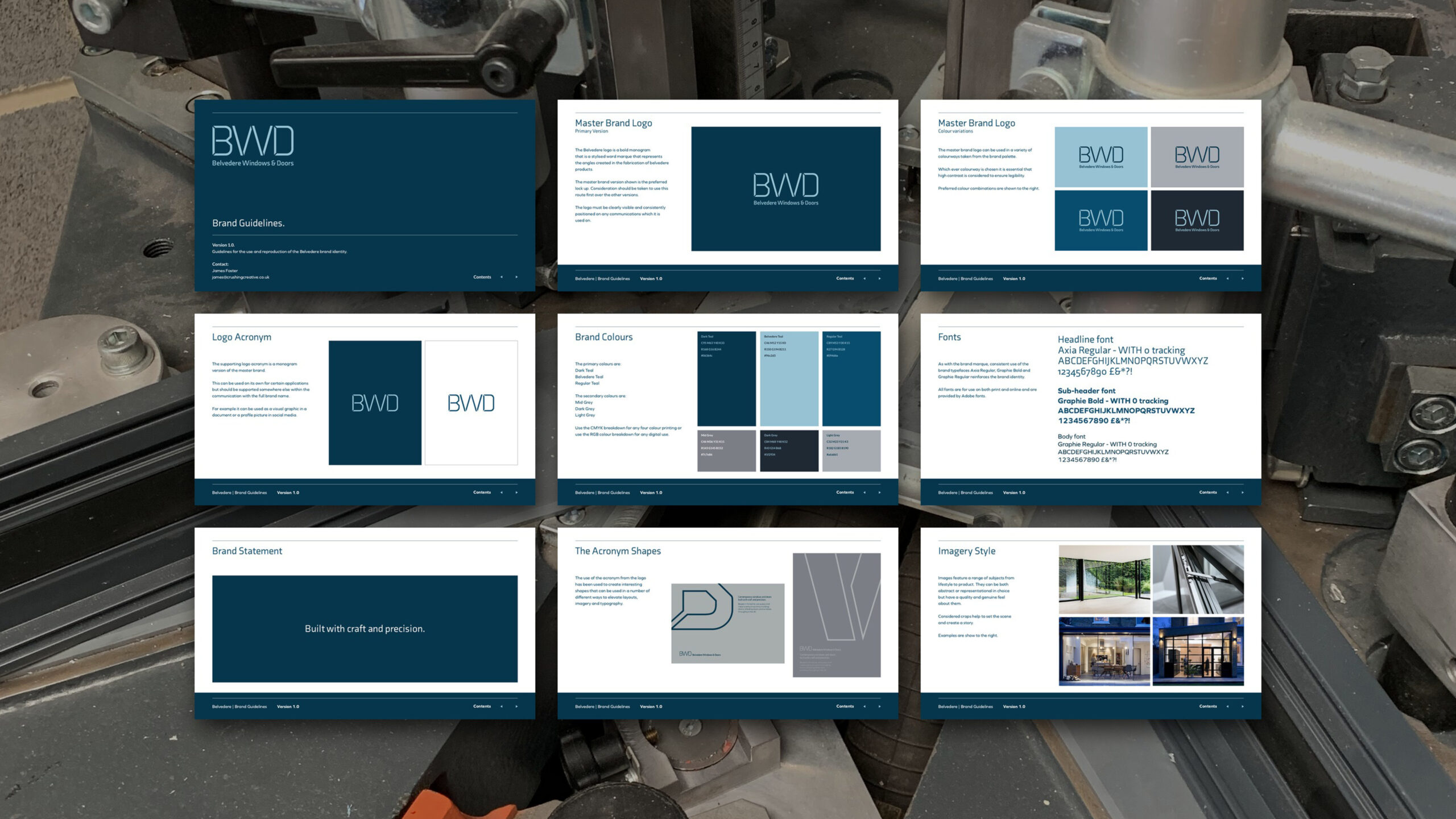1456x819 pixels.
Task: Click the regular teal BWD logo variation
Action: (1101, 221)
